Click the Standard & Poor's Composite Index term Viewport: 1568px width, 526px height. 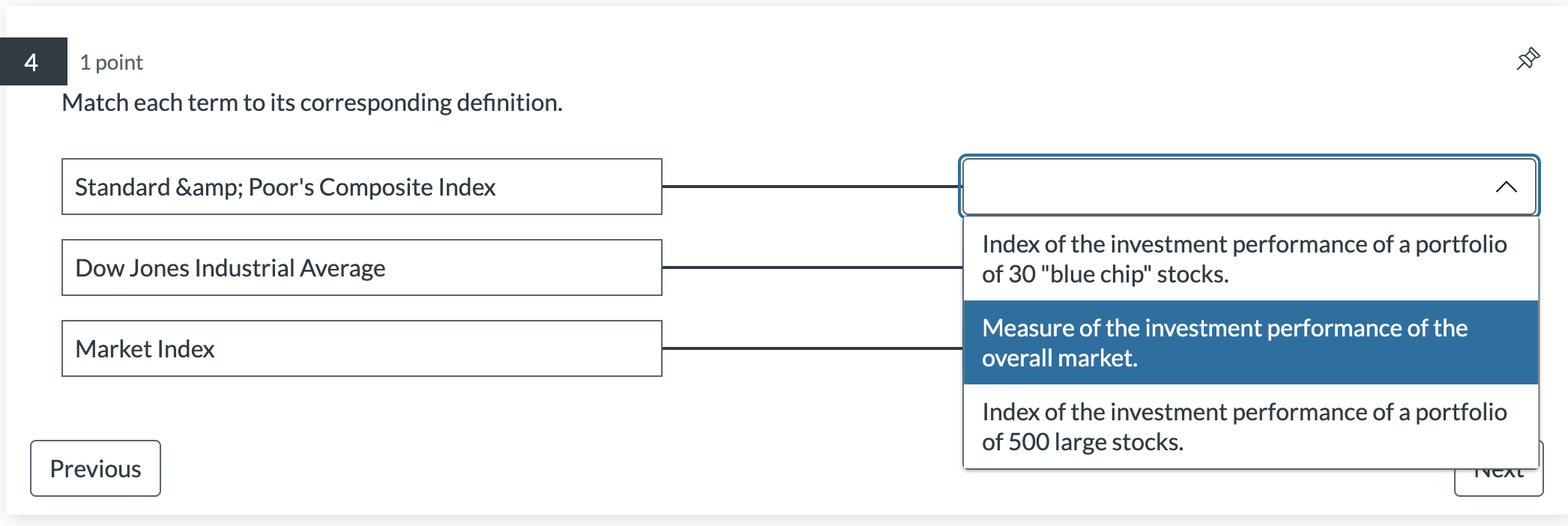click(361, 187)
